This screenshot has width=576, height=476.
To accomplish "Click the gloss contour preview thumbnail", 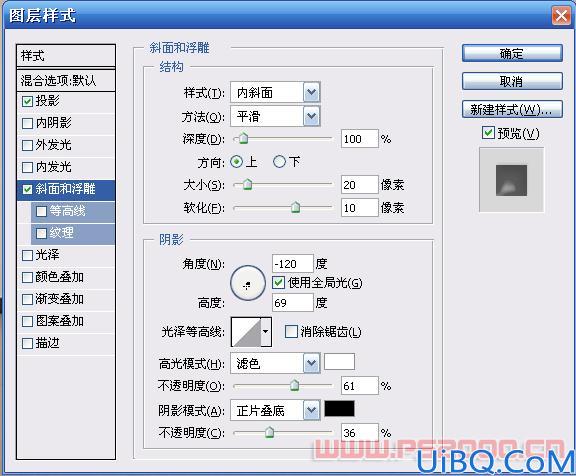I will click(246, 332).
